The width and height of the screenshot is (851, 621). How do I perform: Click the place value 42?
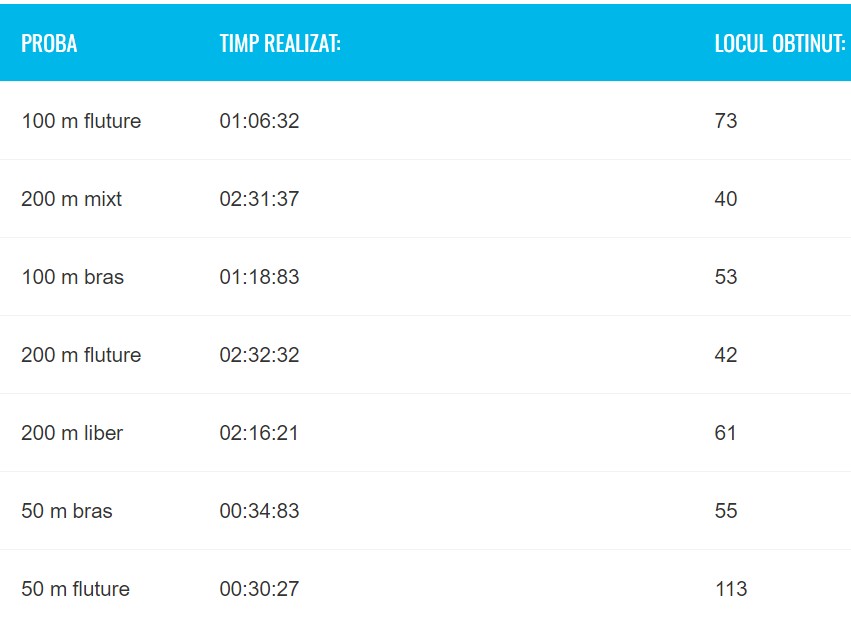click(x=726, y=355)
